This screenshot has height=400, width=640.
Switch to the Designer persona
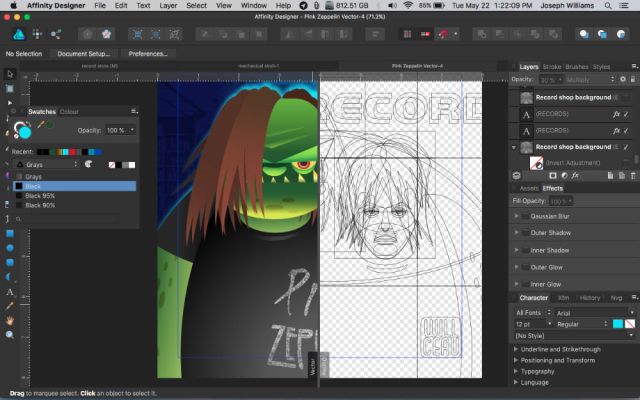[x=19, y=34]
